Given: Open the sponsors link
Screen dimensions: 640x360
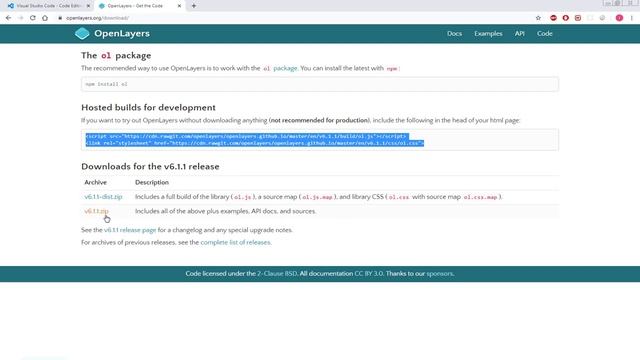Looking at the screenshot, I should pyautogui.click(x=440, y=273).
